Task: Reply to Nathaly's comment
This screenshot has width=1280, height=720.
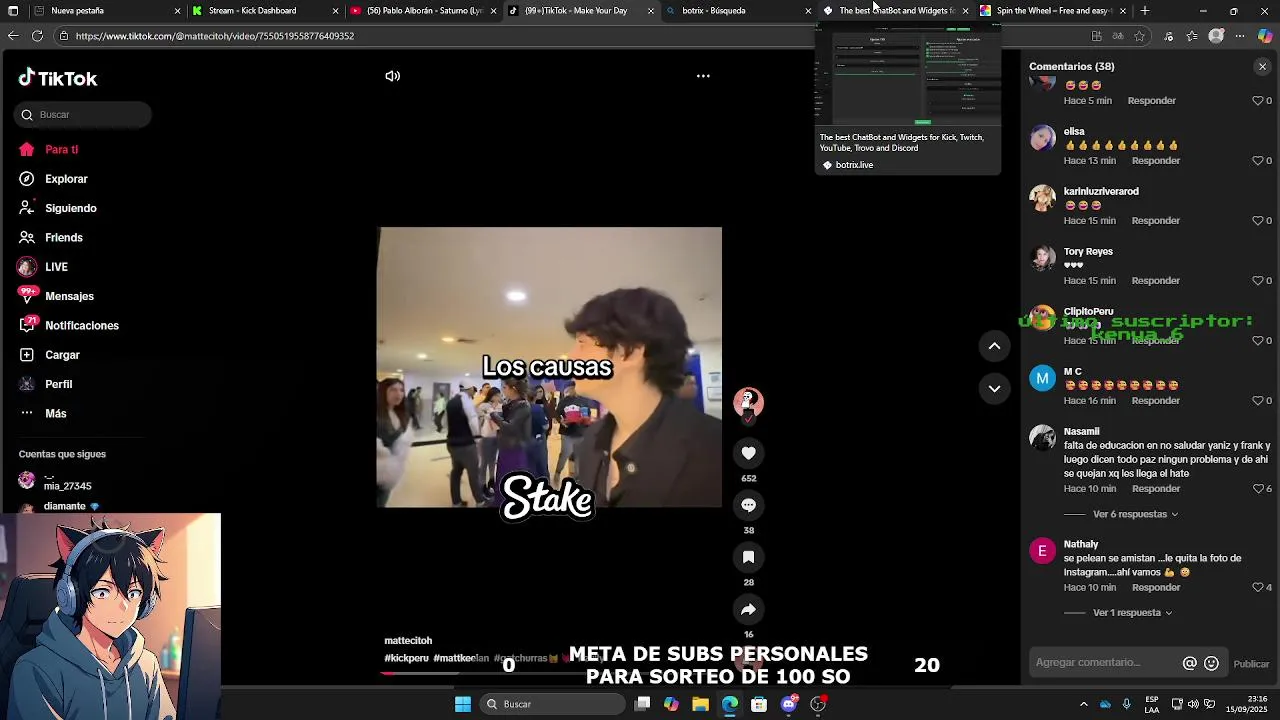Action: (1156, 587)
